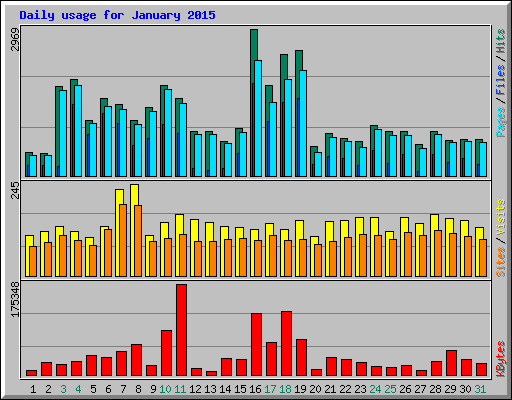Image resolution: width=512 pixels, height=400 pixels.
Task: Click the green day 4 weekend label
Action: click(x=78, y=389)
